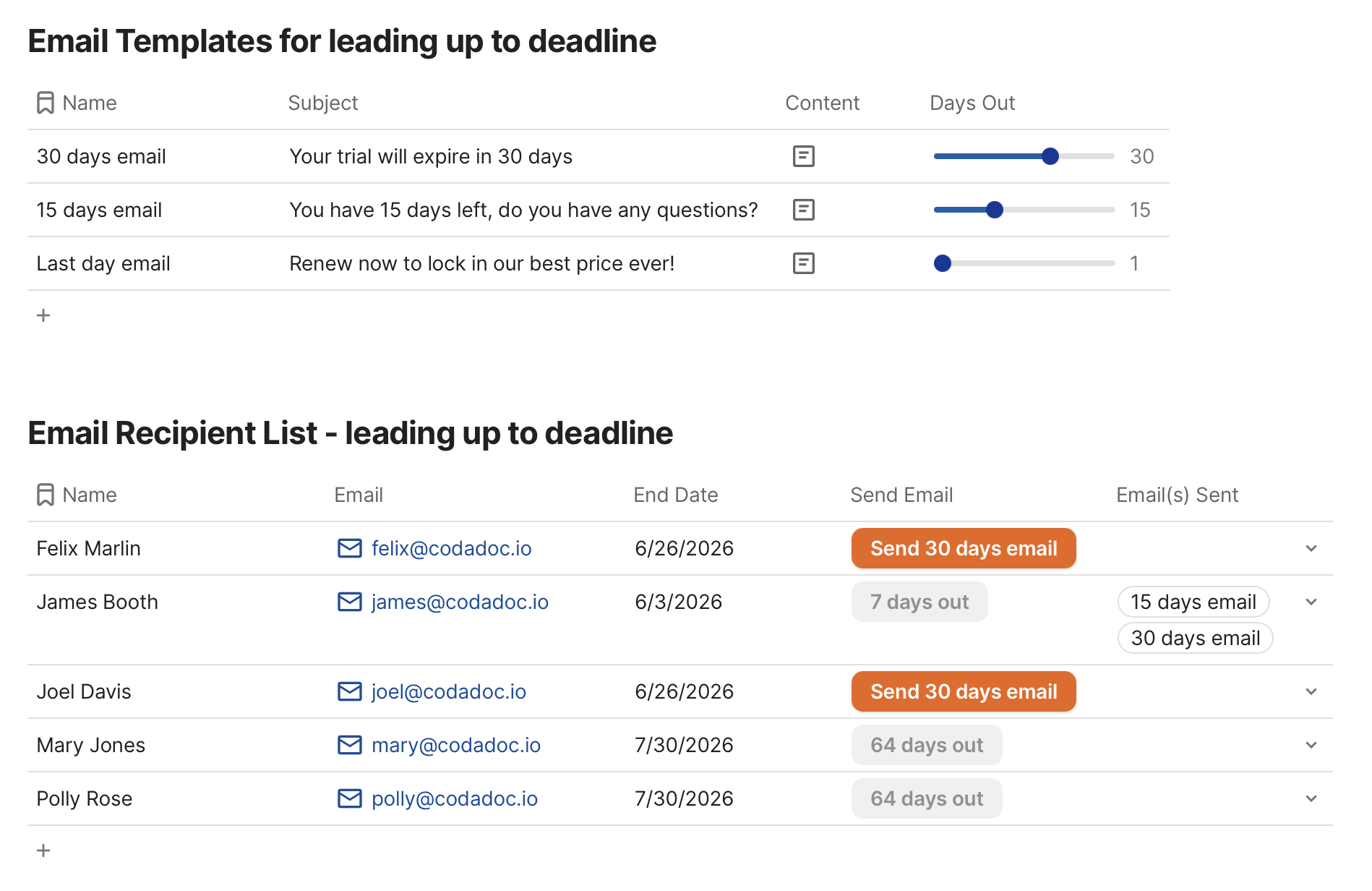This screenshot has width=1372, height=891.
Task: Select Mary Jones's 7/30/2026 end date
Action: [x=684, y=745]
